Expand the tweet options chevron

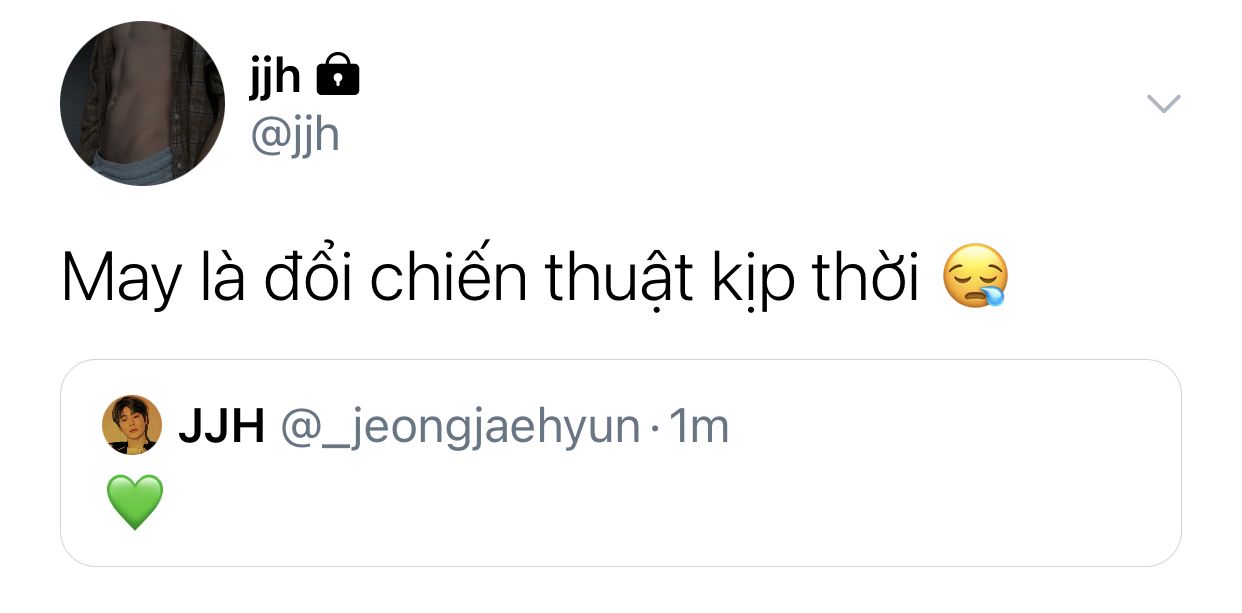(x=1163, y=103)
